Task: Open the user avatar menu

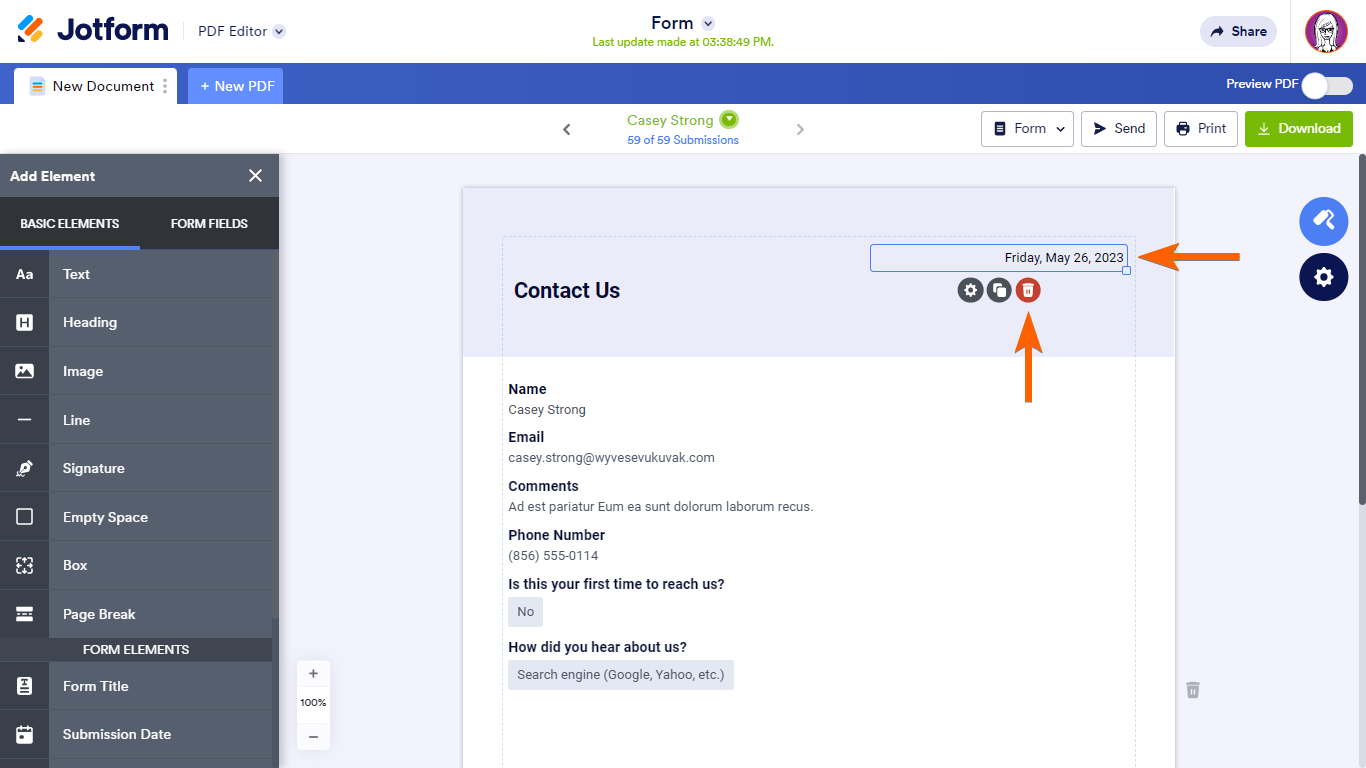Action: [x=1326, y=31]
